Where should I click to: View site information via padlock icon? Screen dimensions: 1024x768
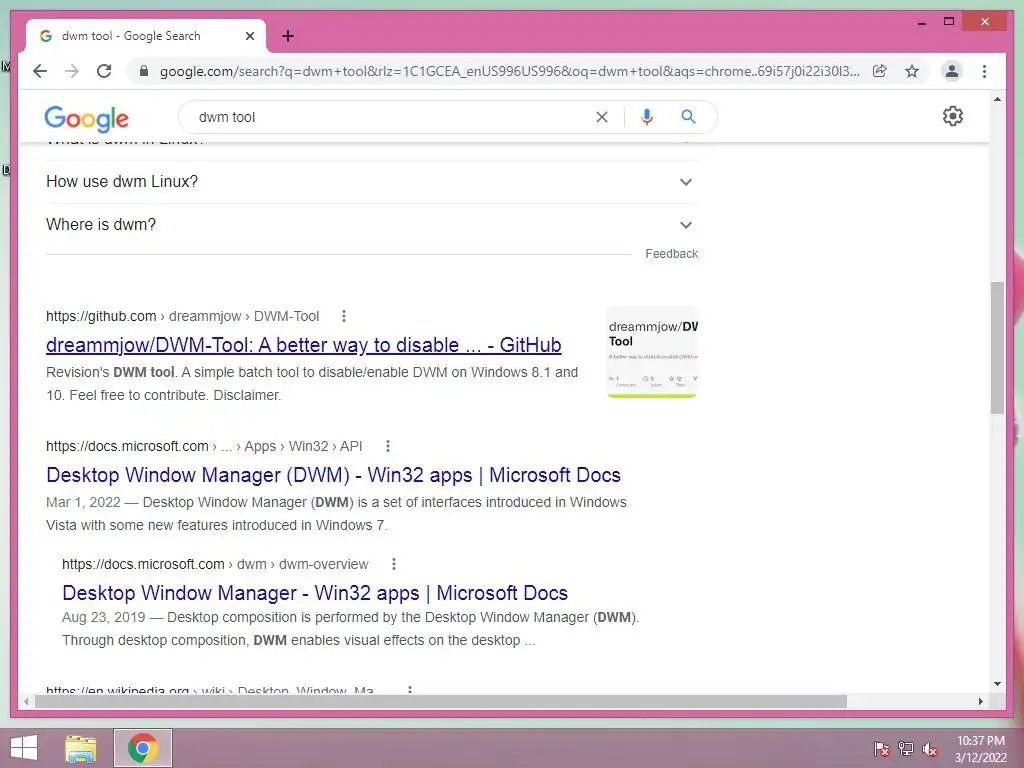pyautogui.click(x=144, y=71)
